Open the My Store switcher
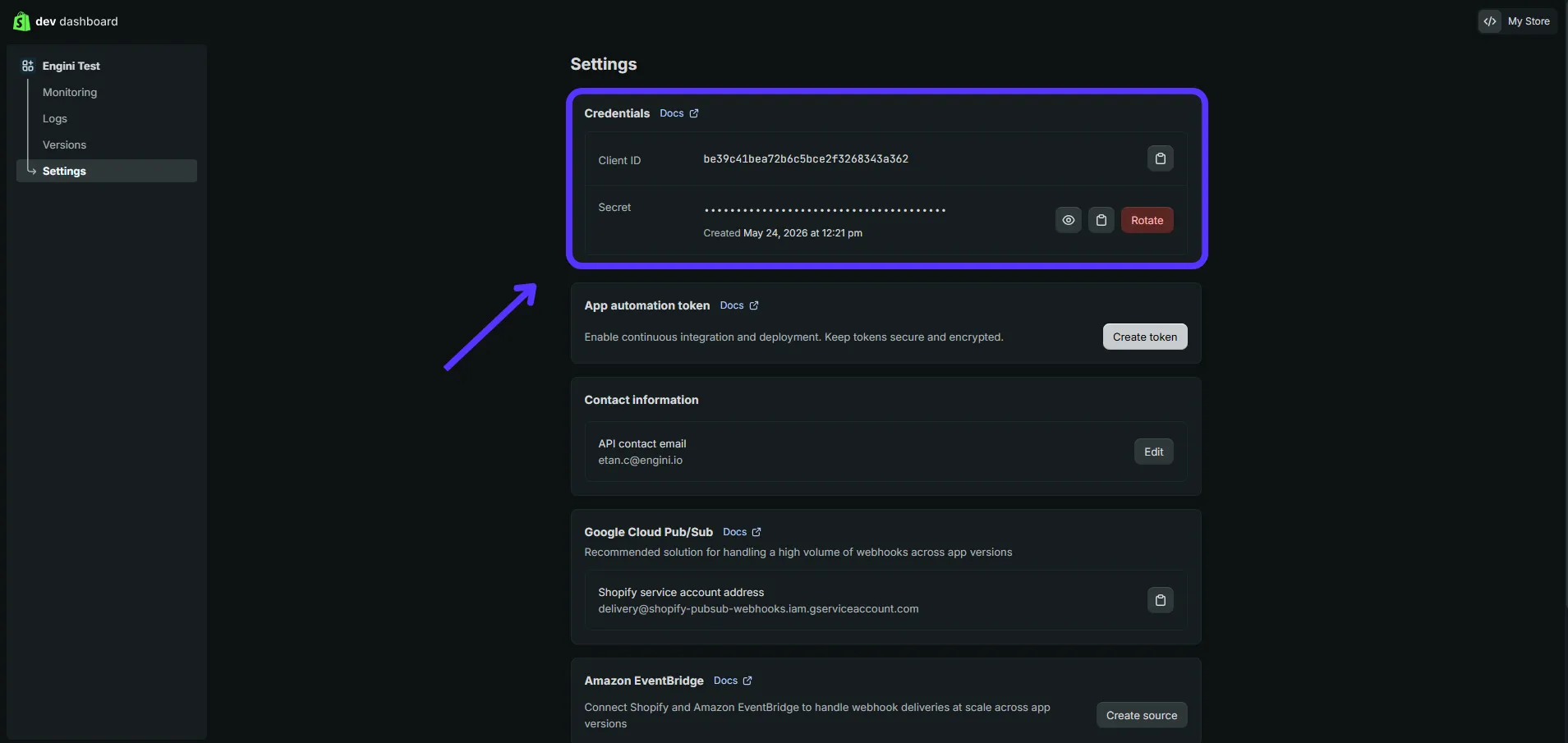 coord(1516,21)
